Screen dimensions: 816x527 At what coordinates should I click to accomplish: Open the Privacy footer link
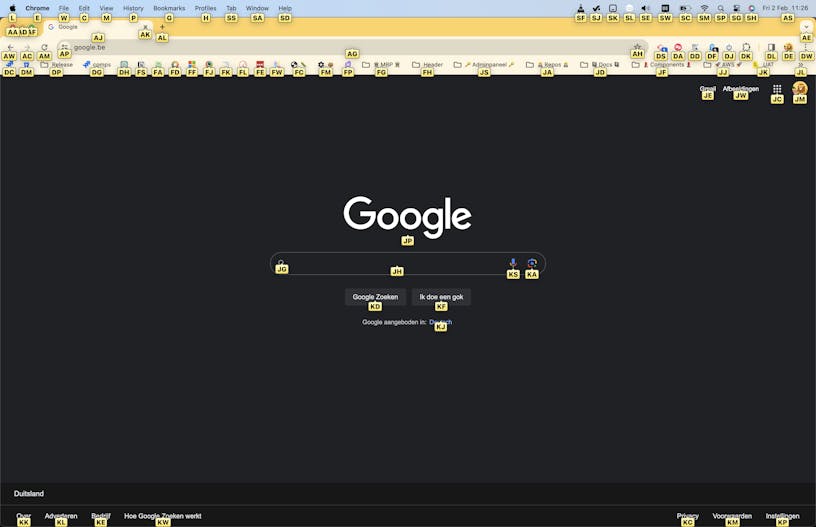click(x=687, y=516)
